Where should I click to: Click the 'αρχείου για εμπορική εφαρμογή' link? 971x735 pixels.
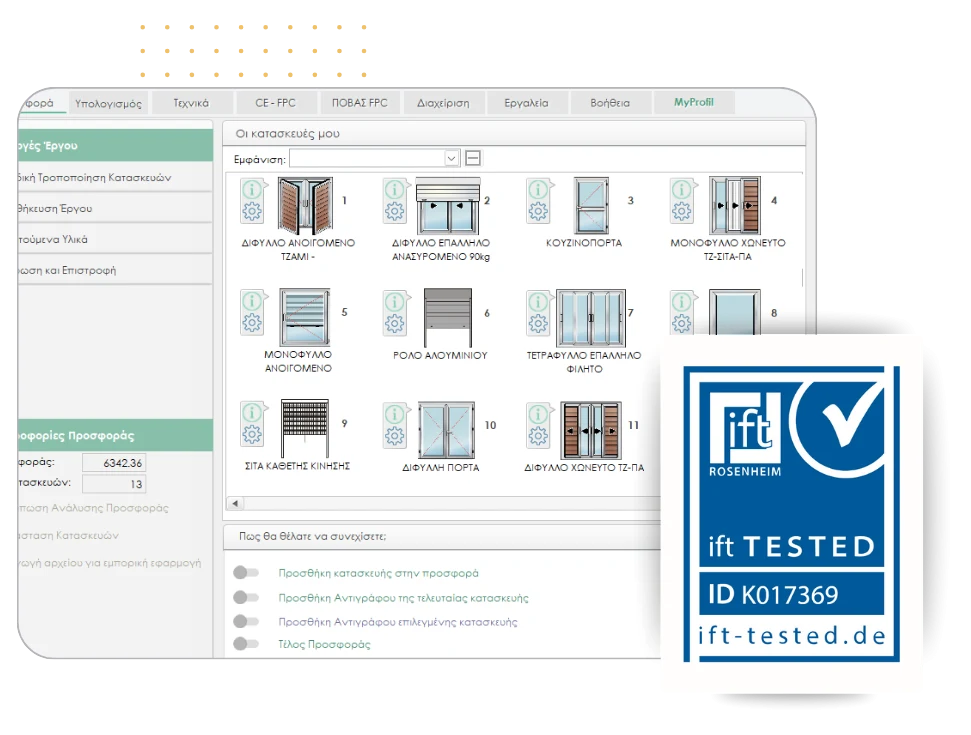[110, 563]
